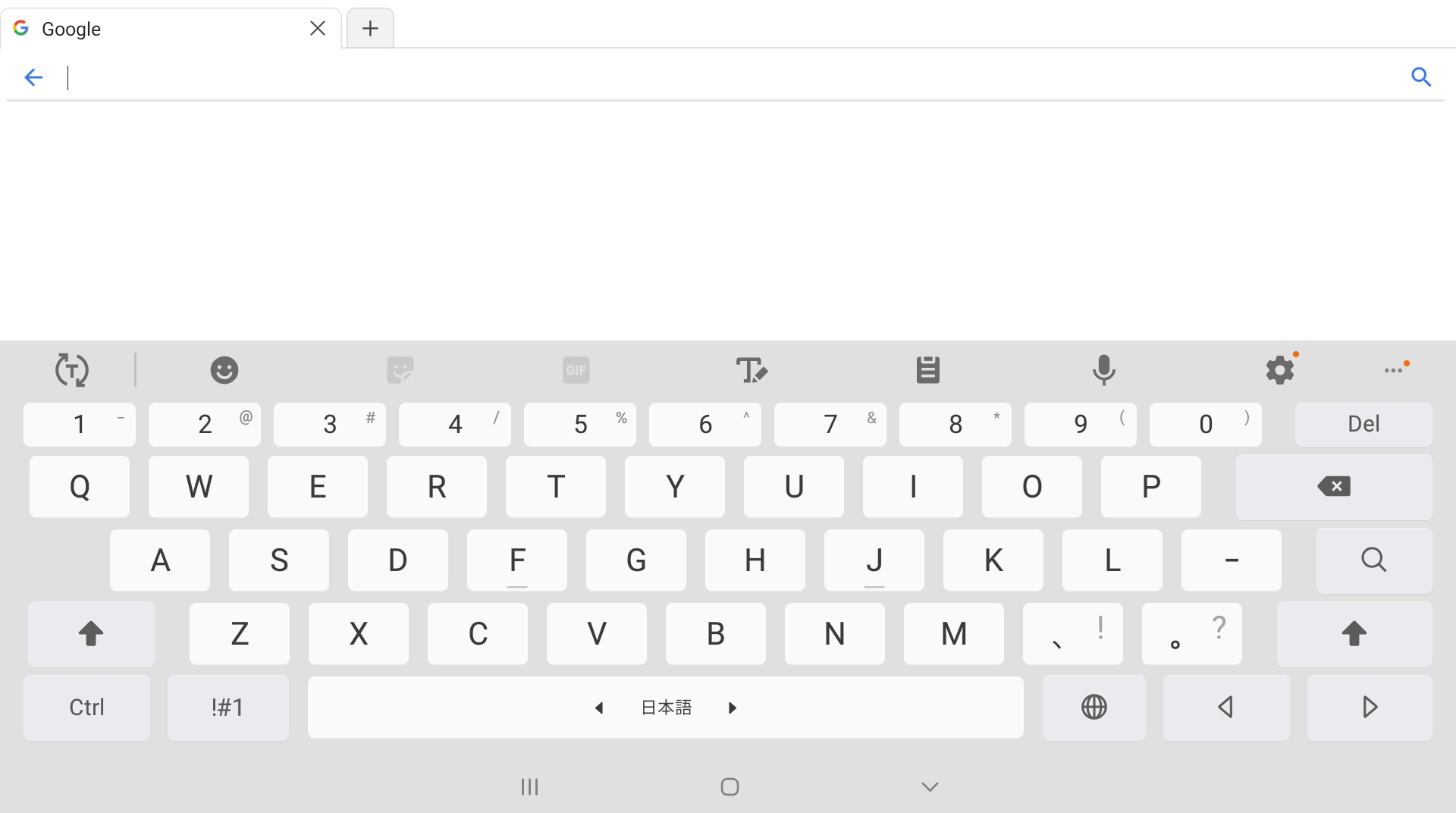Image resolution: width=1456 pixels, height=813 pixels.
Task: Click the blue search magnifier in address bar
Action: click(1421, 77)
